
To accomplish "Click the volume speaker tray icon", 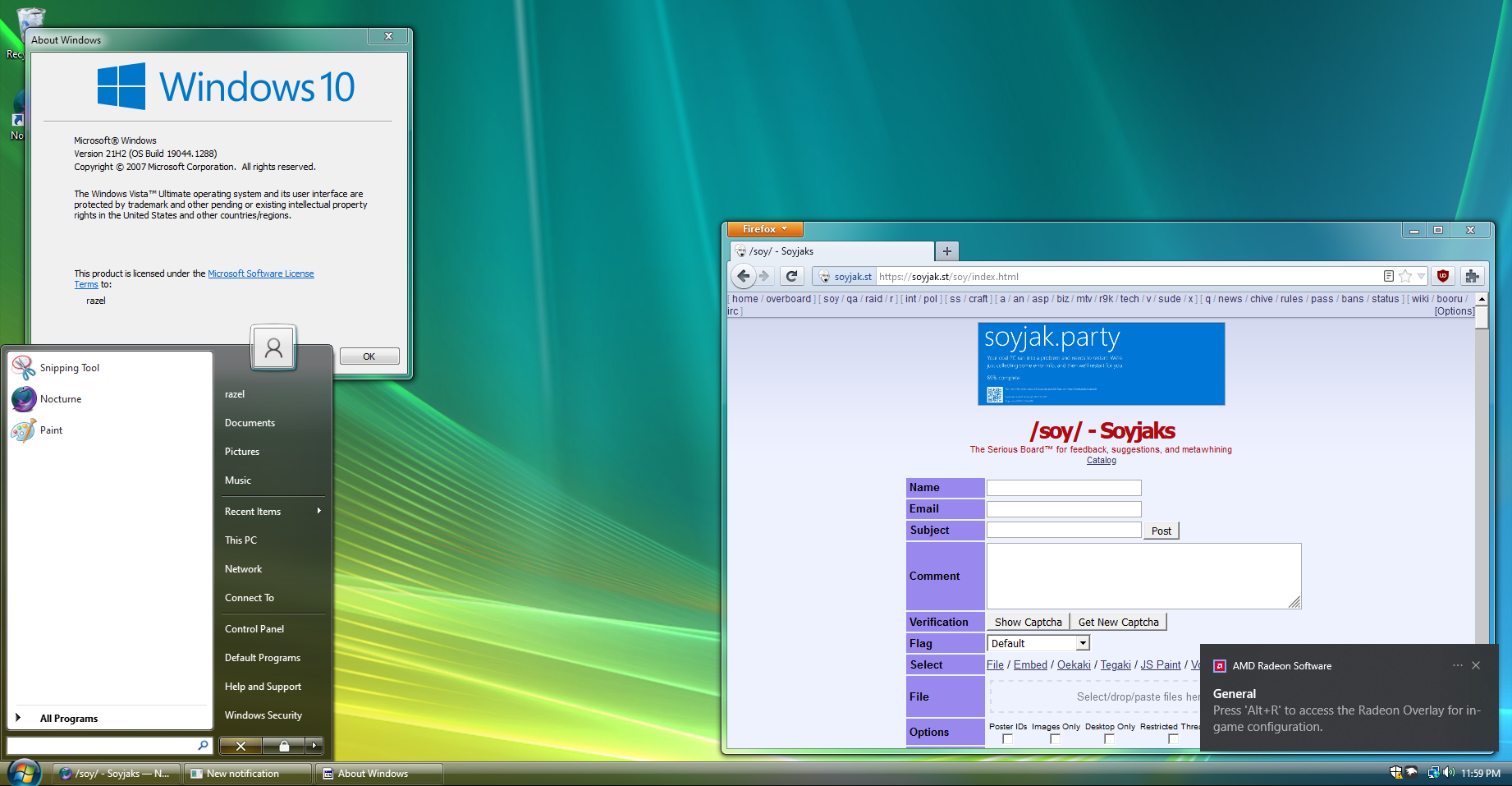I will click(x=1448, y=772).
